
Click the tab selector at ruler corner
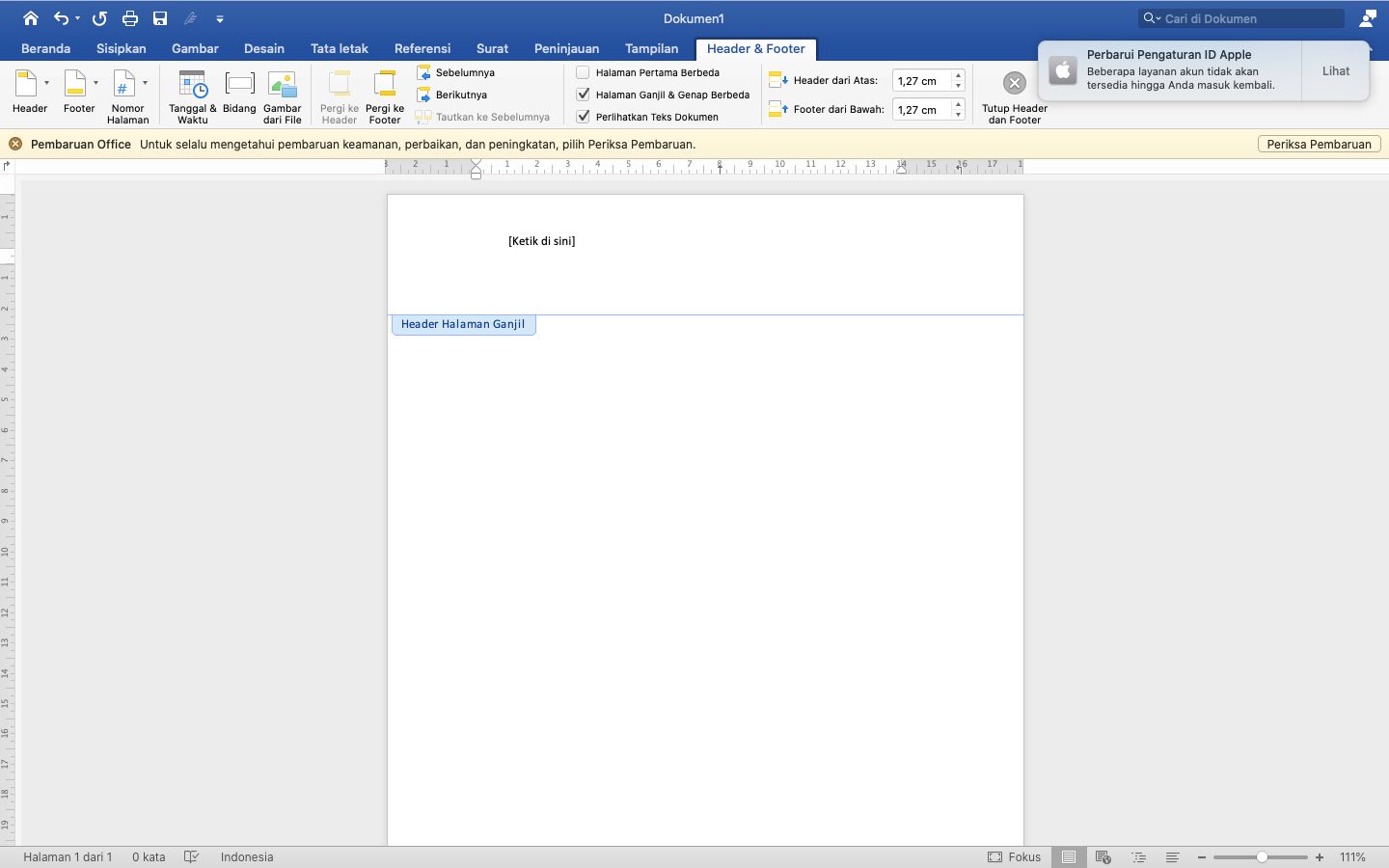7,166
